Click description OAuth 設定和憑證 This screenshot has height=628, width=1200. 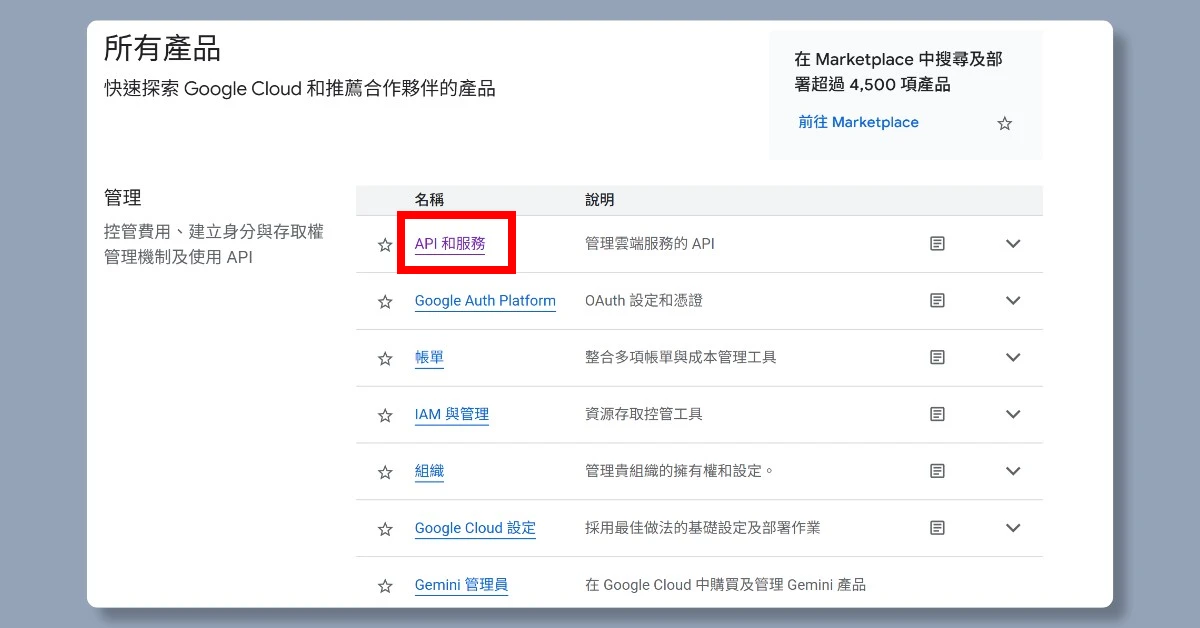click(644, 301)
